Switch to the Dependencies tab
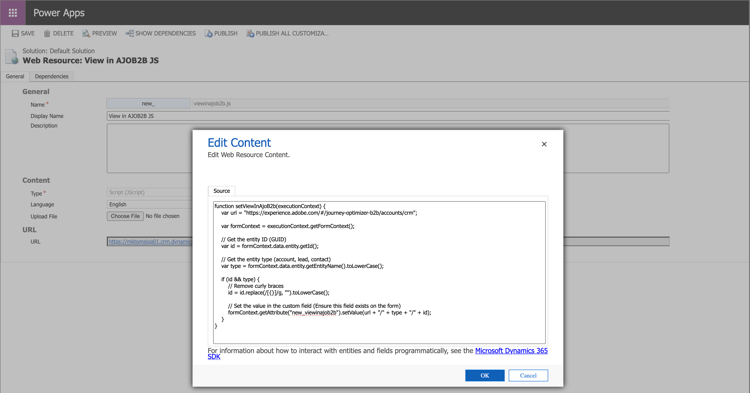The image size is (750, 393). (52, 76)
